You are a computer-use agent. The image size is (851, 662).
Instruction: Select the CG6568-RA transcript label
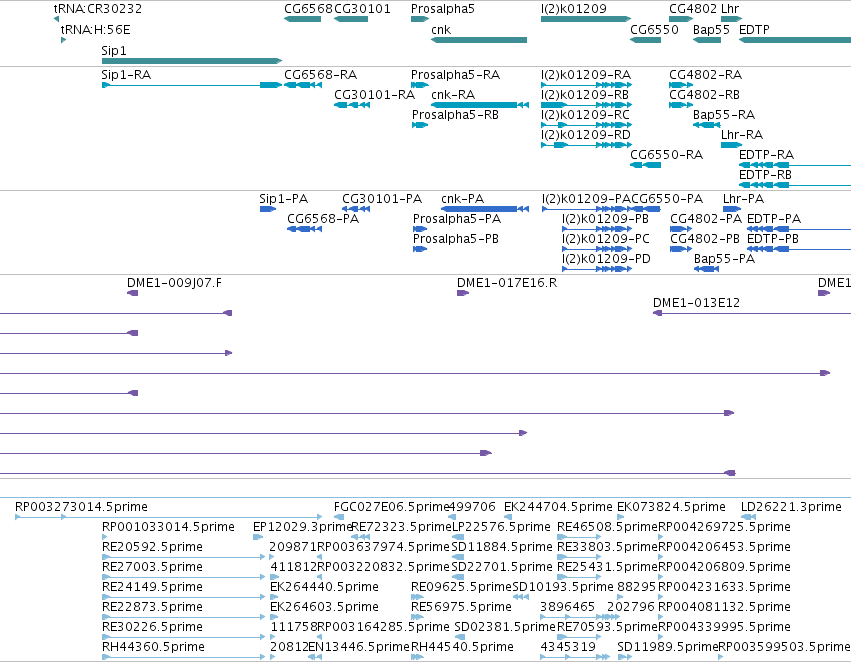point(320,75)
